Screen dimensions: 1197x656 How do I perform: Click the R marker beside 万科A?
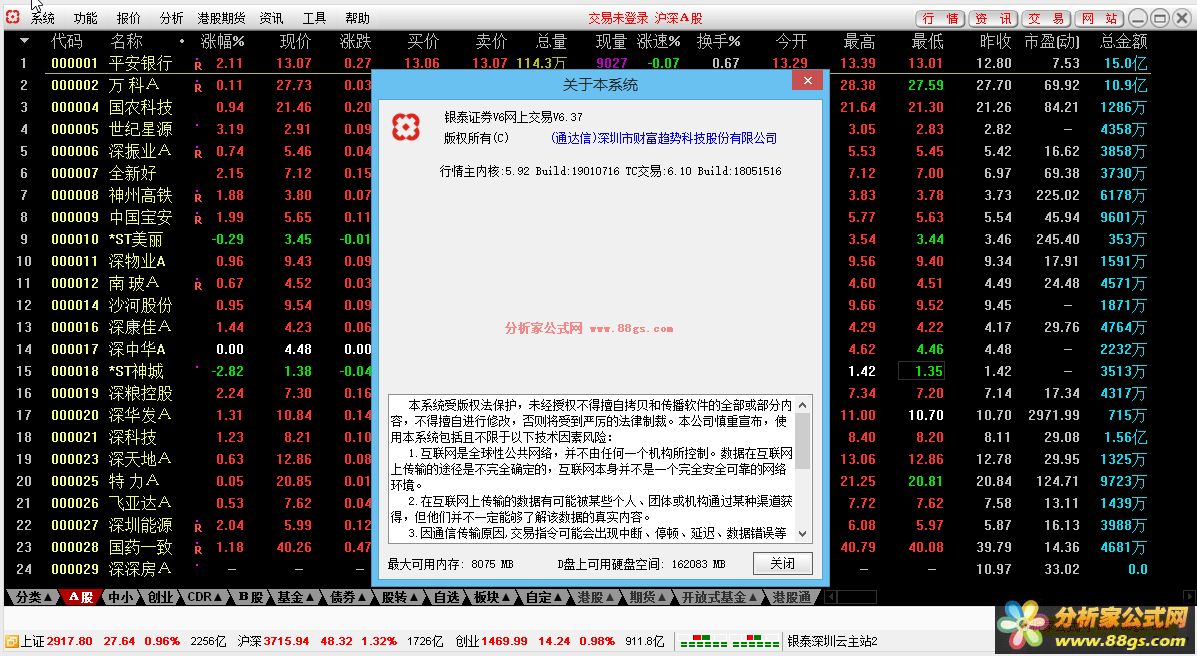pos(198,87)
